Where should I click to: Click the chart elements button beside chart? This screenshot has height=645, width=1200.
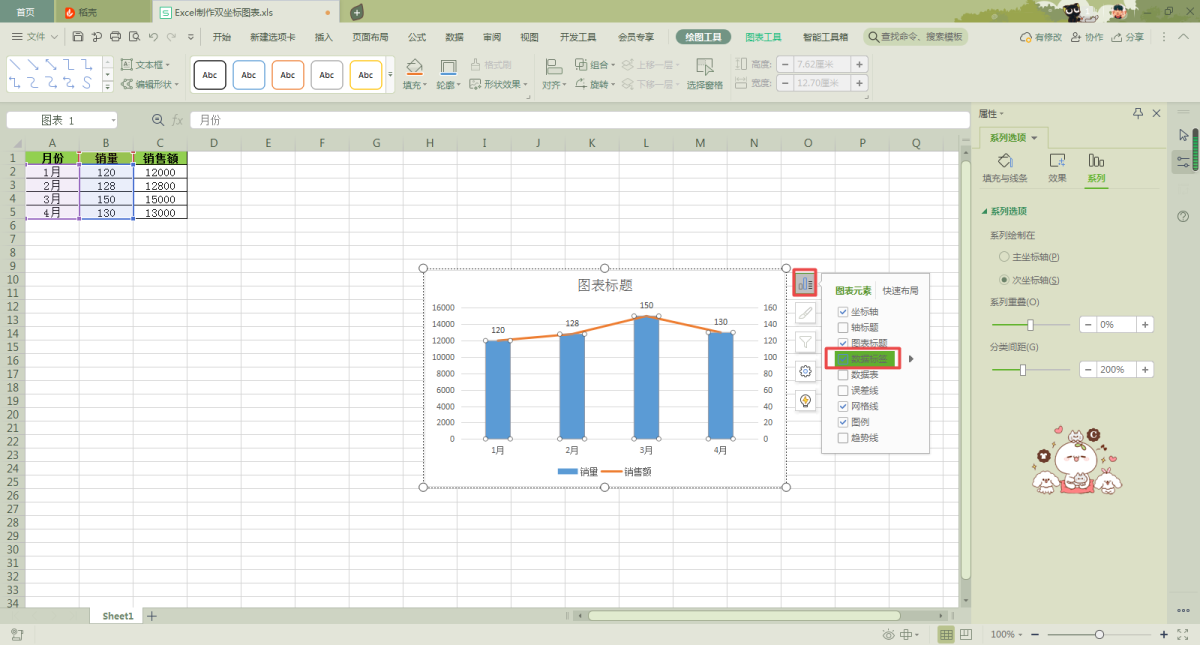(805, 283)
